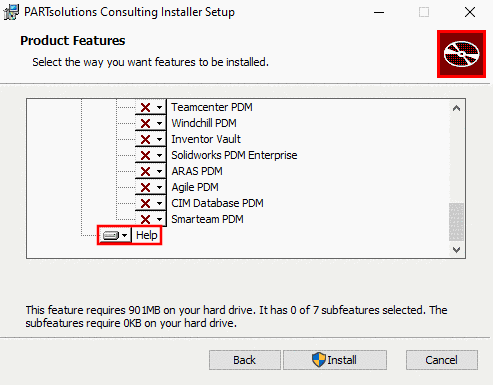Select Smarteam PDM tree item
The height and width of the screenshot is (385, 493).
(207, 219)
